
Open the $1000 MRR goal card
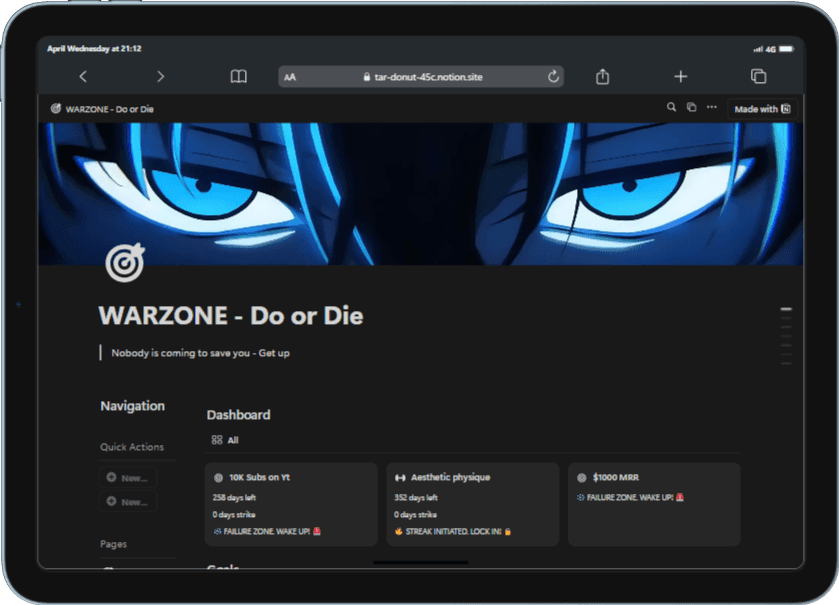[654, 504]
